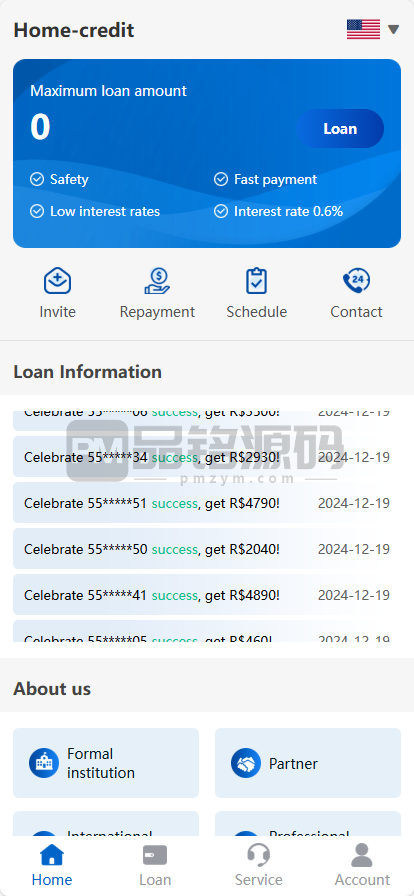Open the Repayment hand-with-coin icon
414x896 pixels.
(157, 281)
